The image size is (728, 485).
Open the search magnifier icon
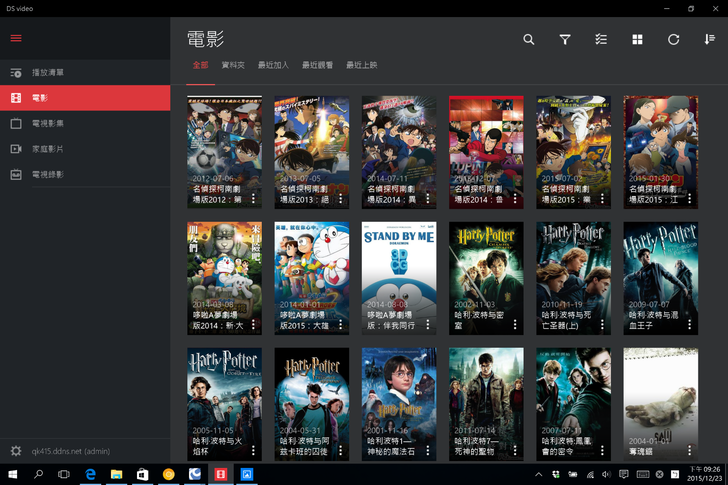point(529,40)
